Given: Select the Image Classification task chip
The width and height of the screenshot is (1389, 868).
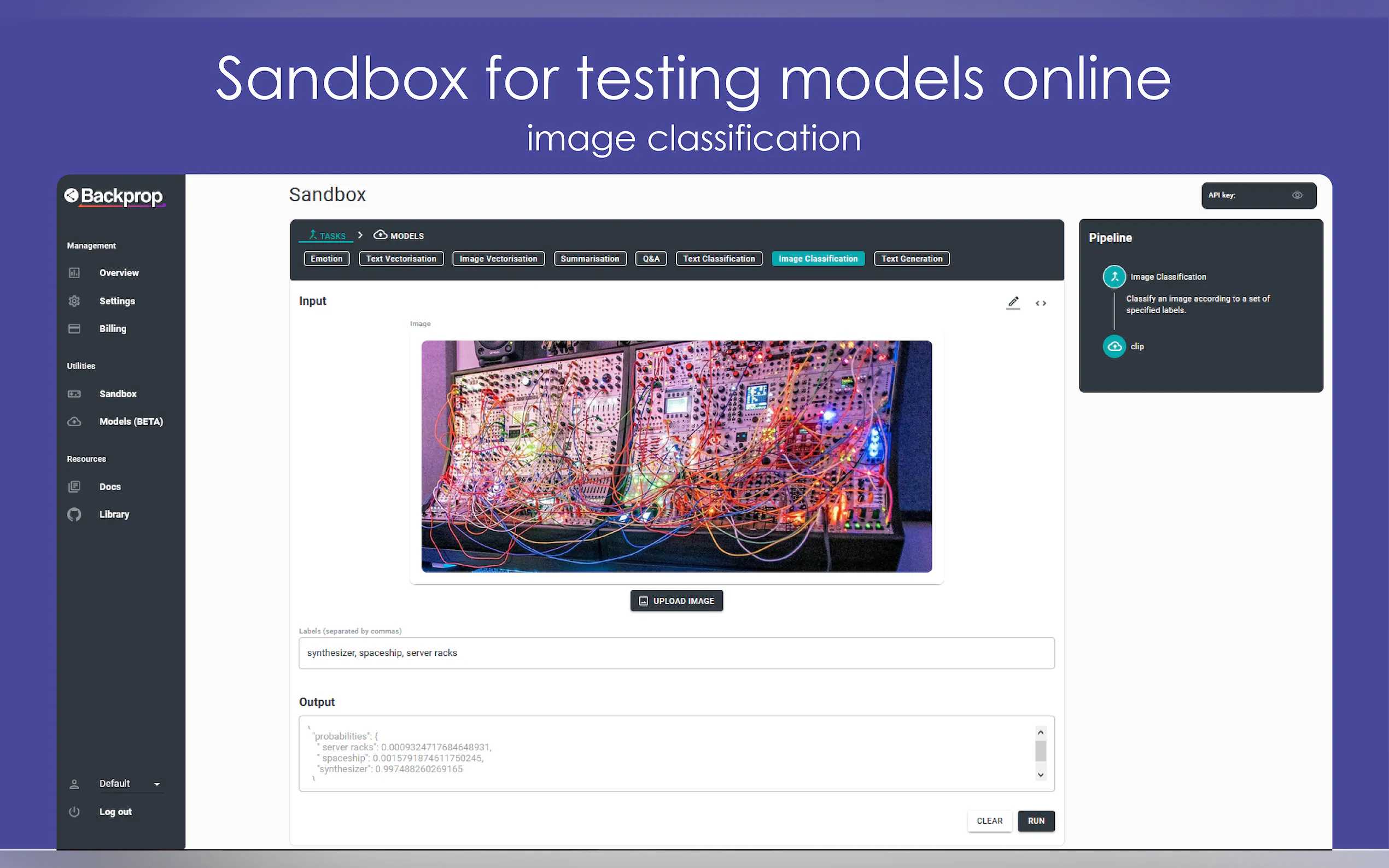Looking at the screenshot, I should [x=817, y=259].
